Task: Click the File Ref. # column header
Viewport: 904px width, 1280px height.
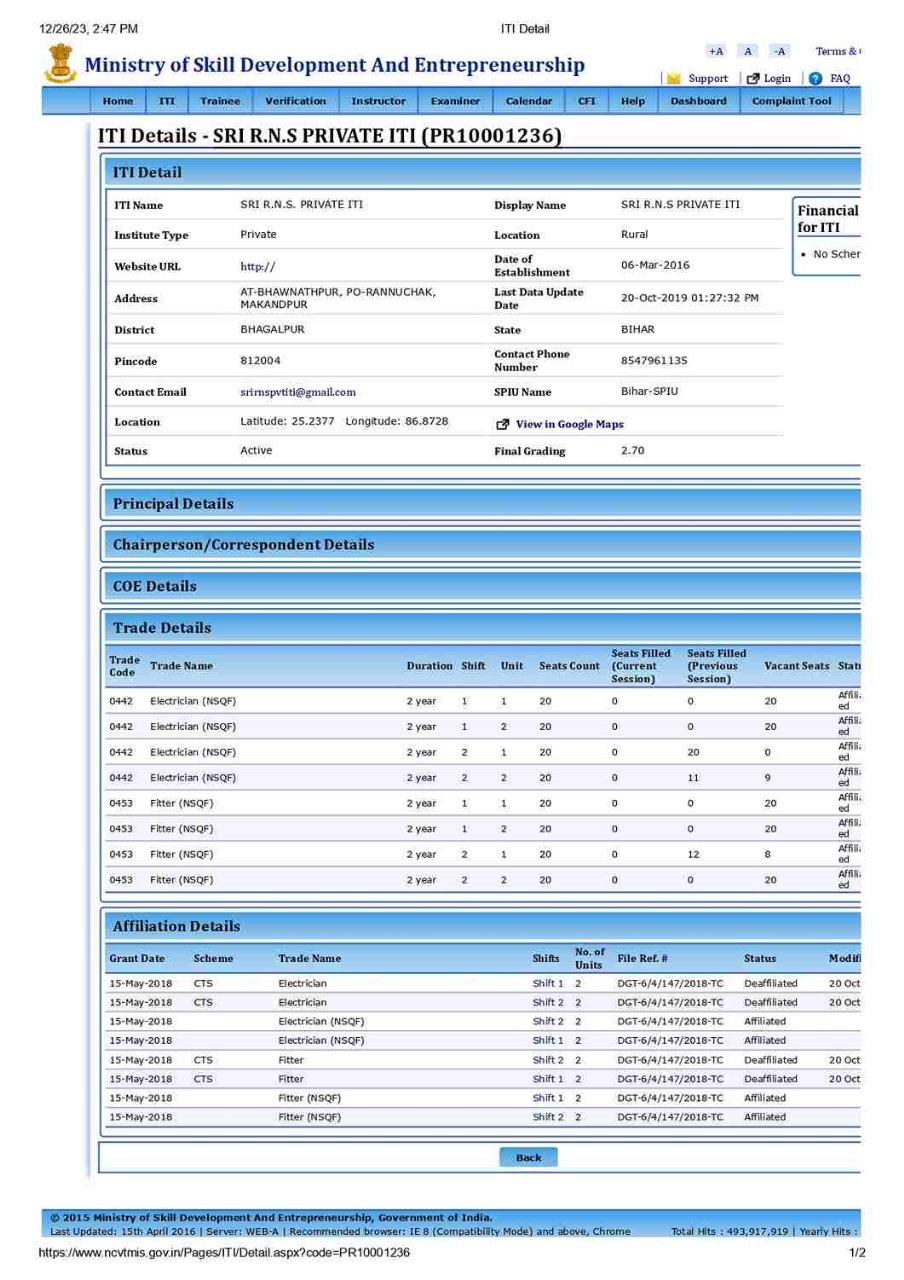Action: pyautogui.click(x=643, y=958)
